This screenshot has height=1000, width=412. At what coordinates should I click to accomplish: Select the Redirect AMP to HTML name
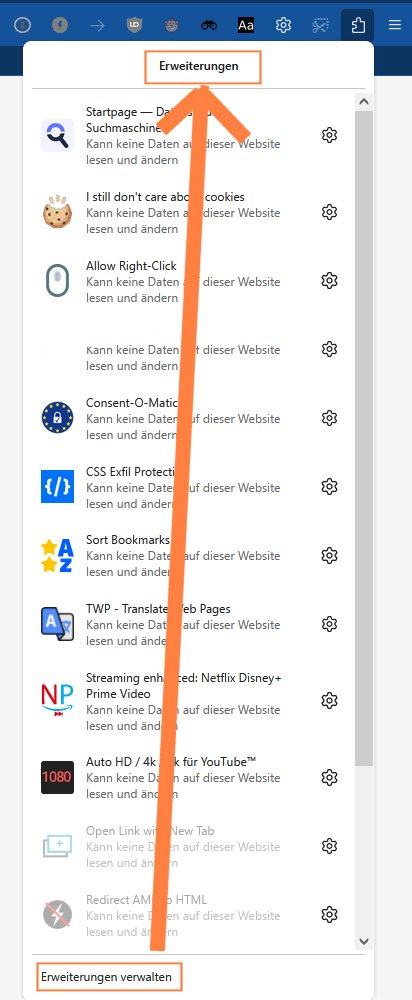147,901
